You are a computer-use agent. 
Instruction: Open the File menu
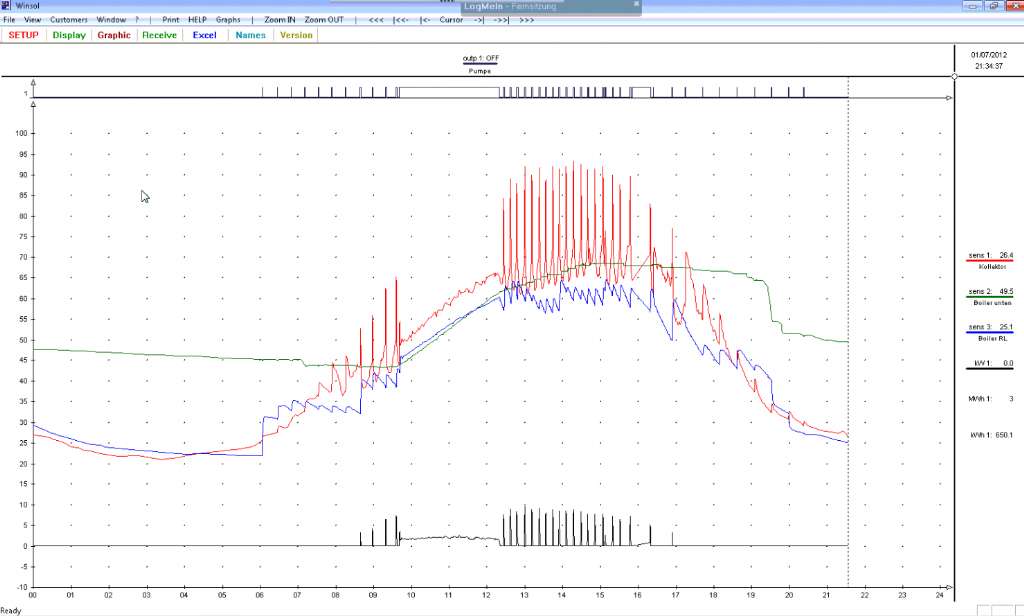pos(9,20)
